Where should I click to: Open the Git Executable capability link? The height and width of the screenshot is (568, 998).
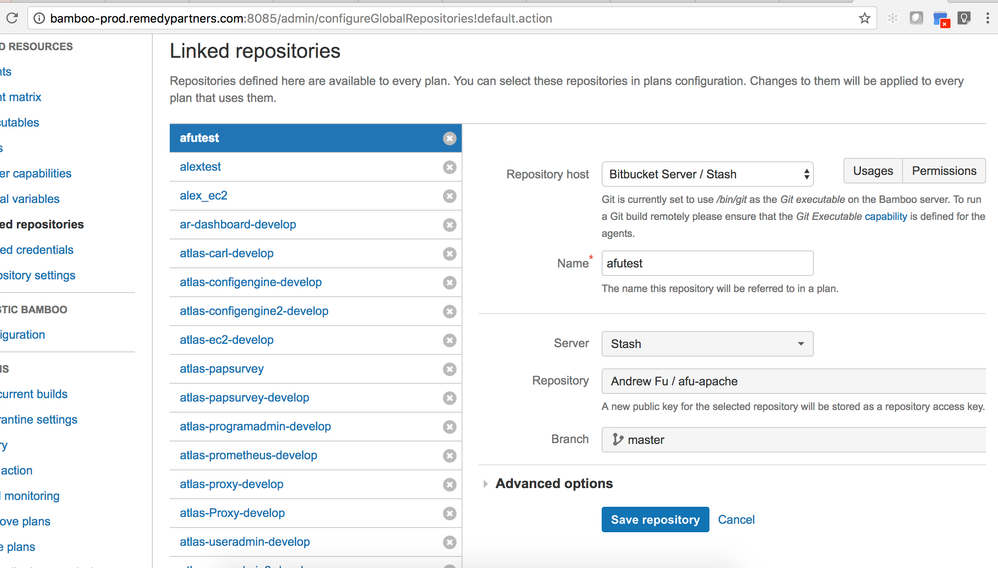[x=885, y=217]
